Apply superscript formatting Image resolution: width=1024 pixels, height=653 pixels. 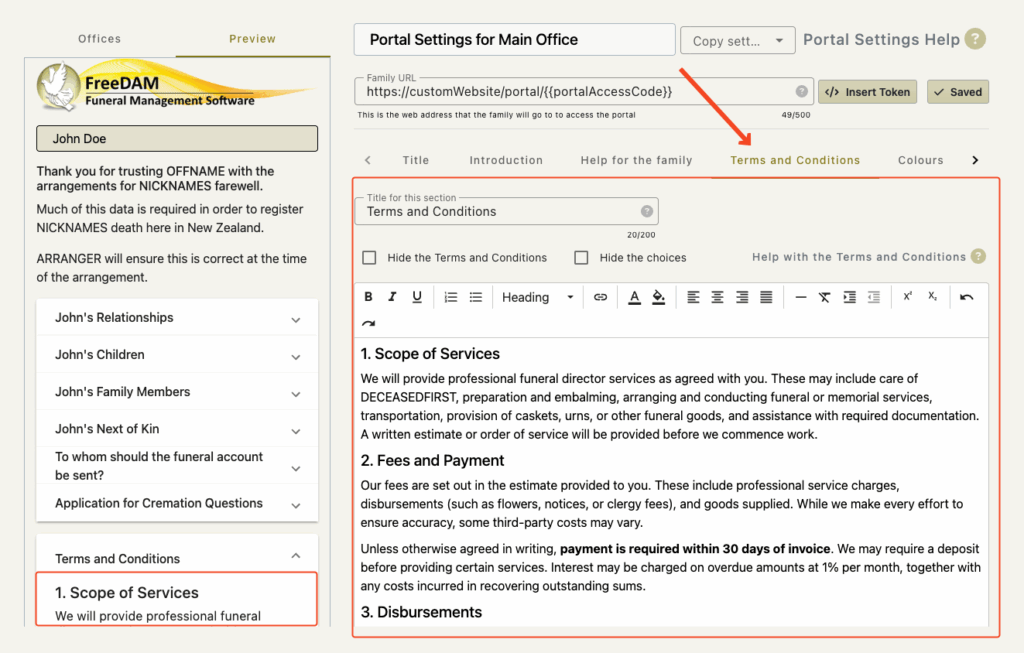908,296
